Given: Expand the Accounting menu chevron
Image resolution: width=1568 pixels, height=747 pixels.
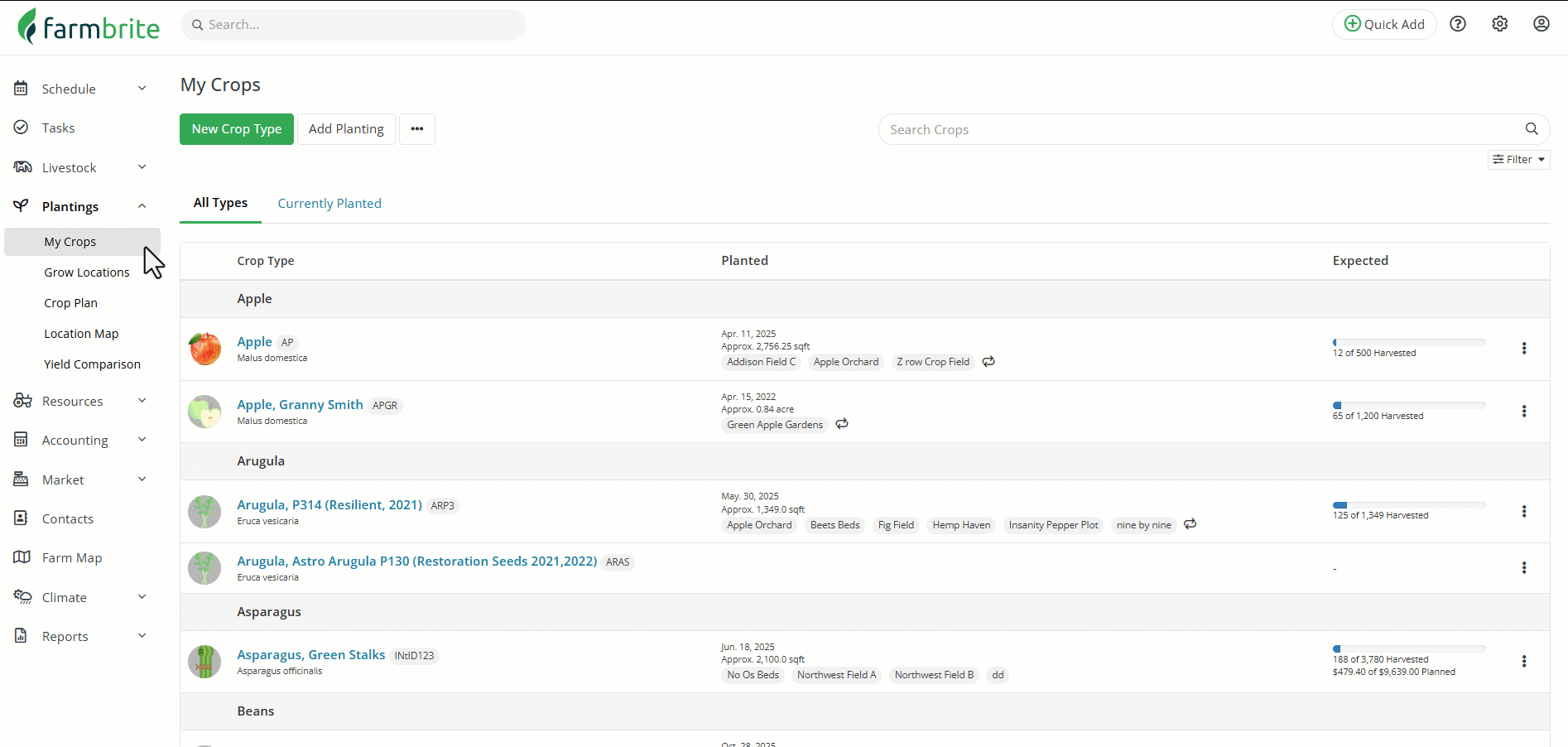Looking at the screenshot, I should point(142,440).
